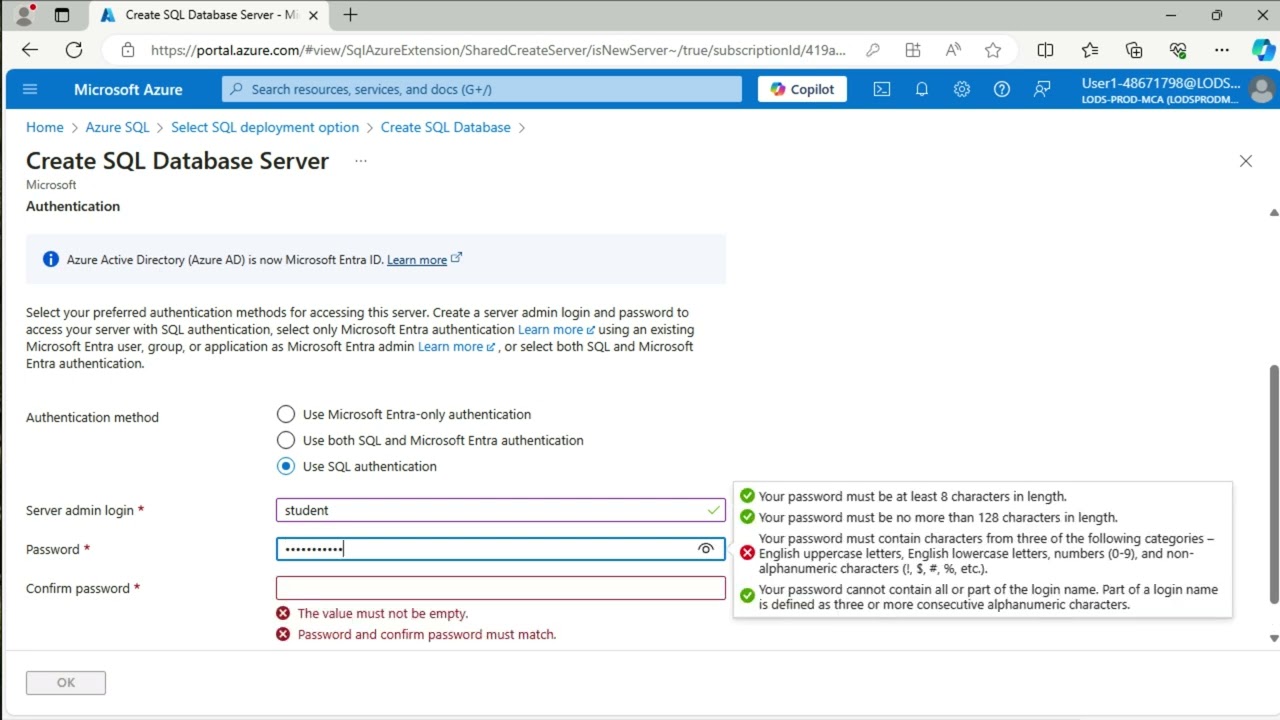Viewport: 1280px width, 720px height.
Task: Select Use SQL authentication option
Action: 357,466
